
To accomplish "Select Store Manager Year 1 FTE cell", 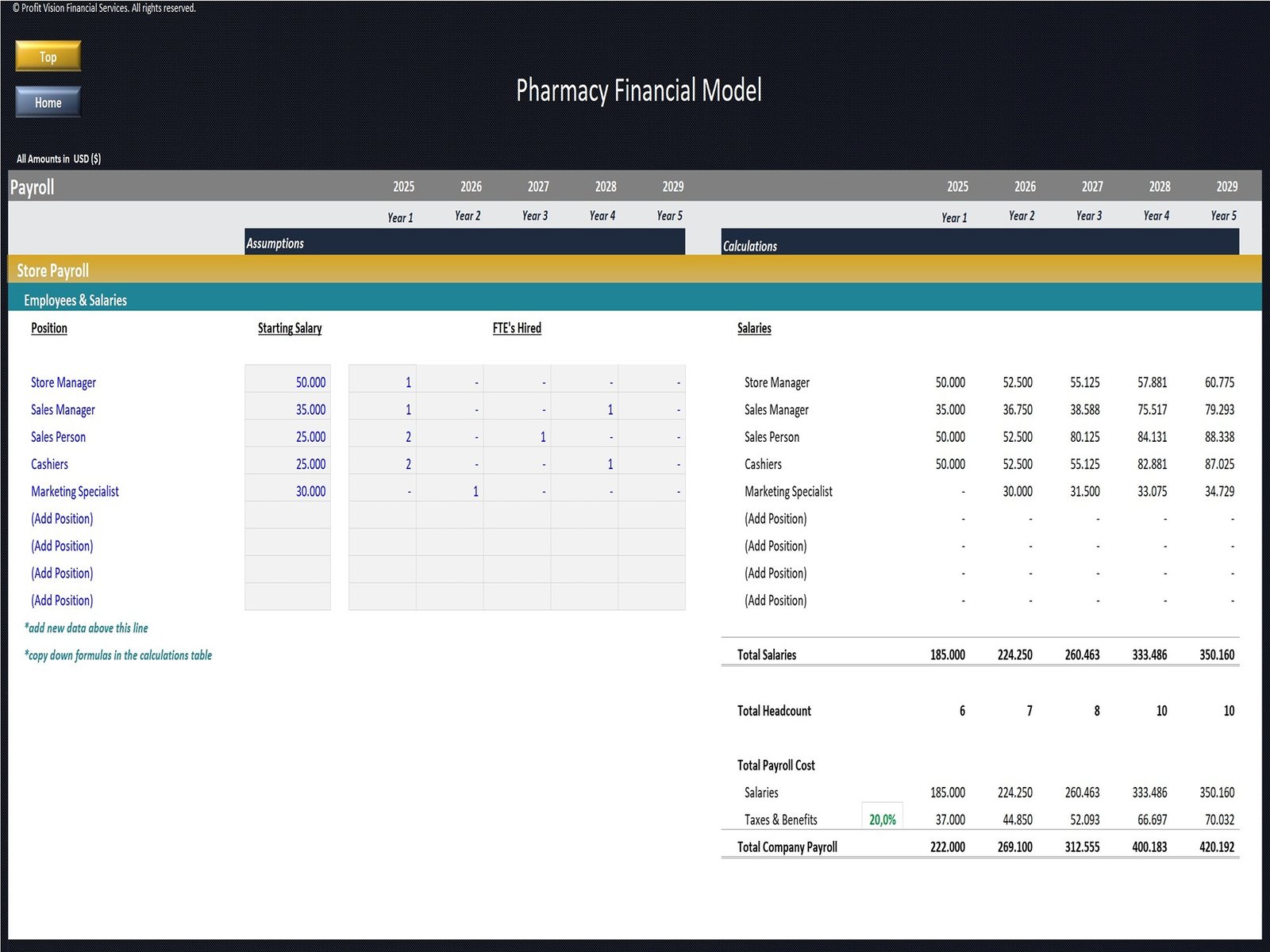I will coord(383,382).
